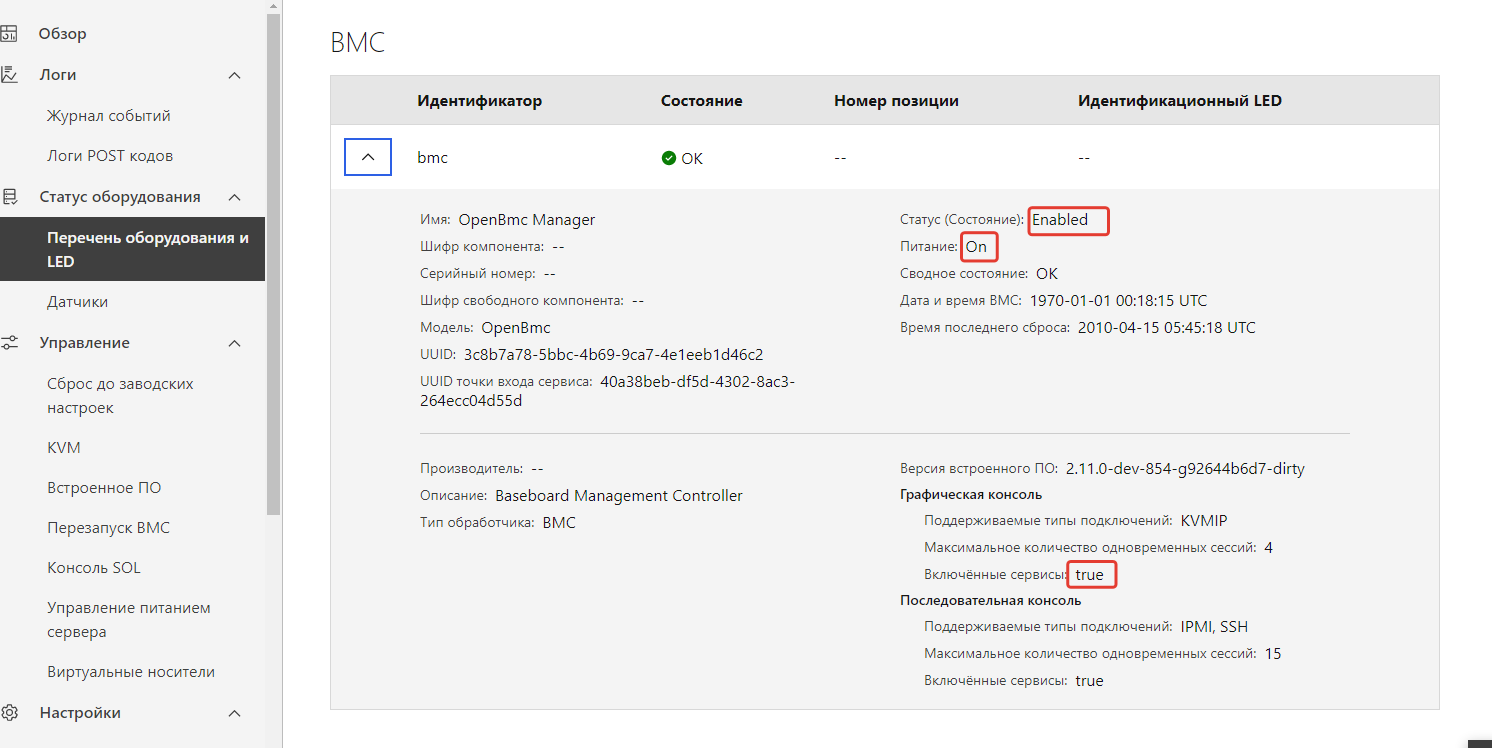
Task: Open Виртуальные носители page
Action: coord(131,671)
